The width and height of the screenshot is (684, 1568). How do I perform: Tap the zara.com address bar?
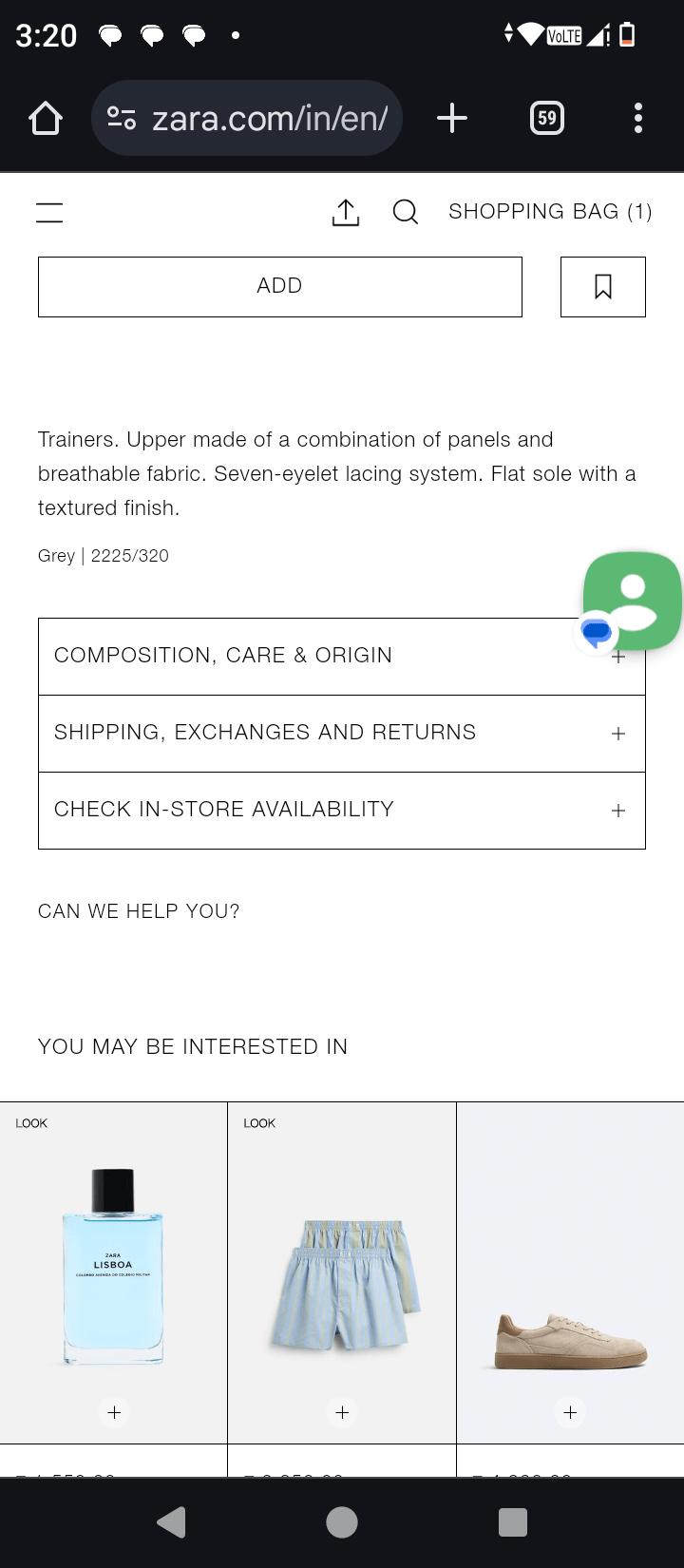[270, 119]
